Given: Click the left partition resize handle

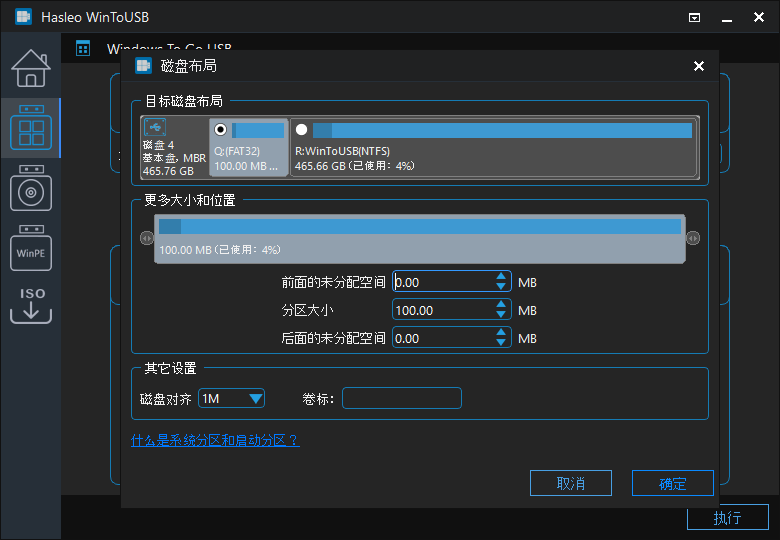Looking at the screenshot, I should (x=147, y=238).
